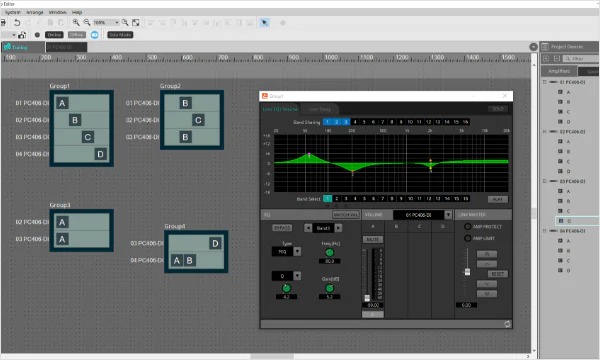
Task: Switch to the Tuning tab
Action: coord(23,47)
